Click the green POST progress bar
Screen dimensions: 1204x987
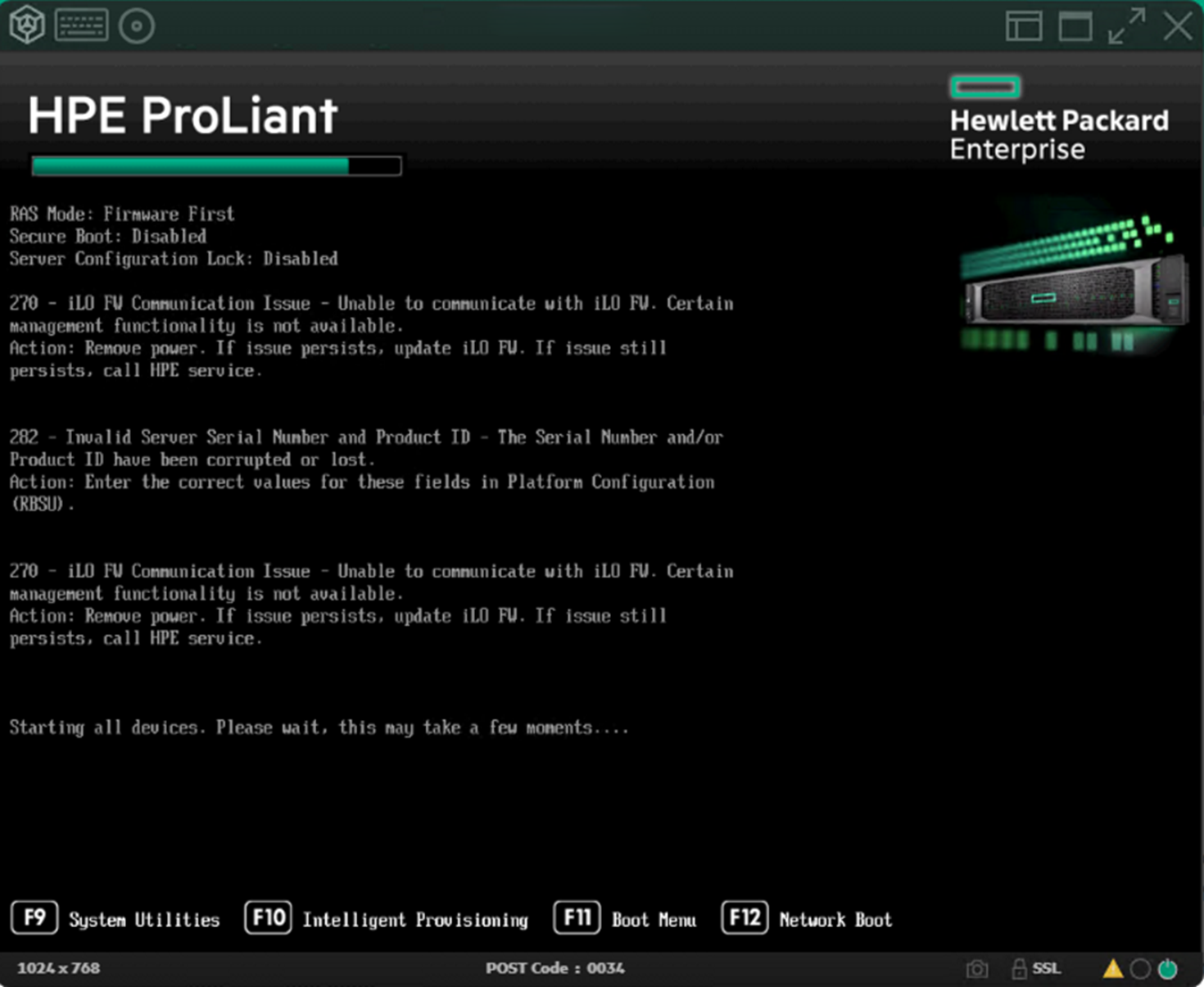[216, 166]
